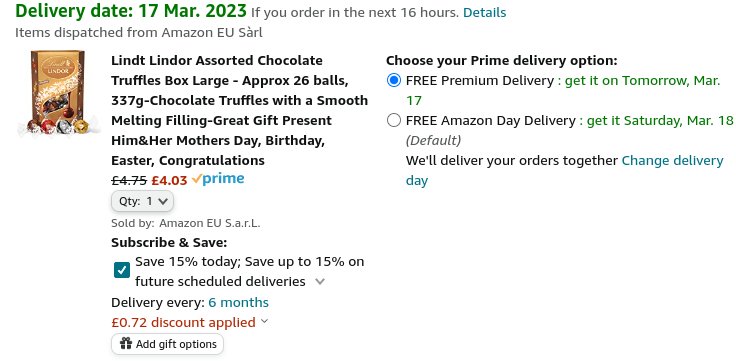Click the £0.72 discount applied text
The height and width of the screenshot is (361, 736).
pos(184,323)
